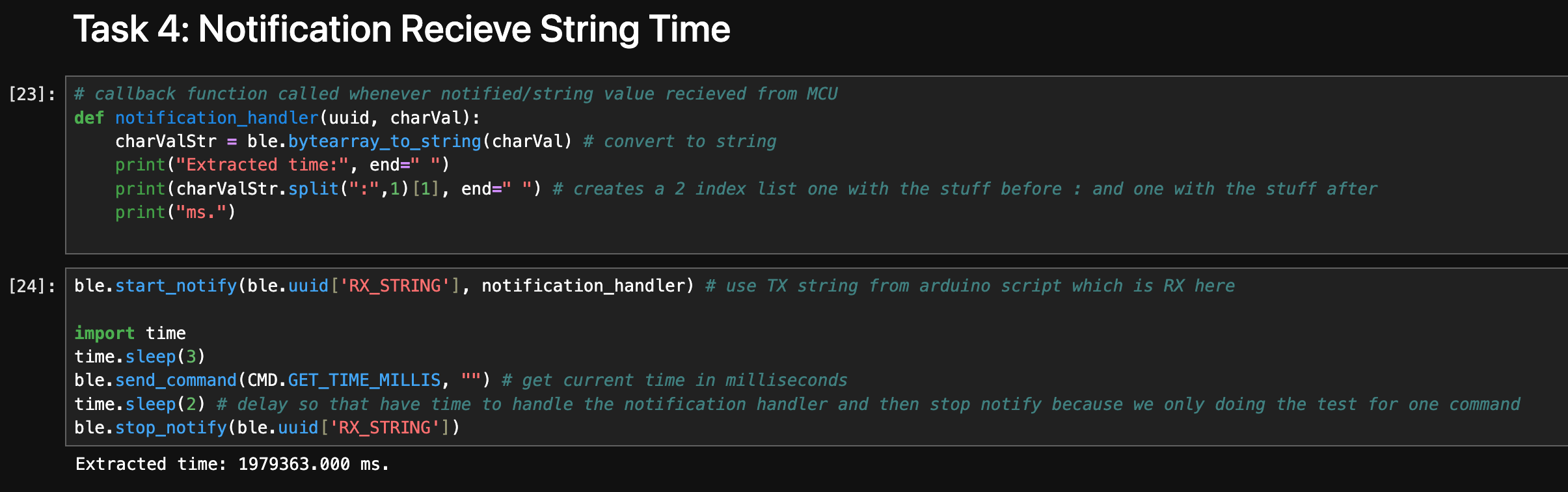Click bytearray_to_string in the charValStr line
Image resolution: width=1568 pixels, height=492 pixels.
click(384, 142)
